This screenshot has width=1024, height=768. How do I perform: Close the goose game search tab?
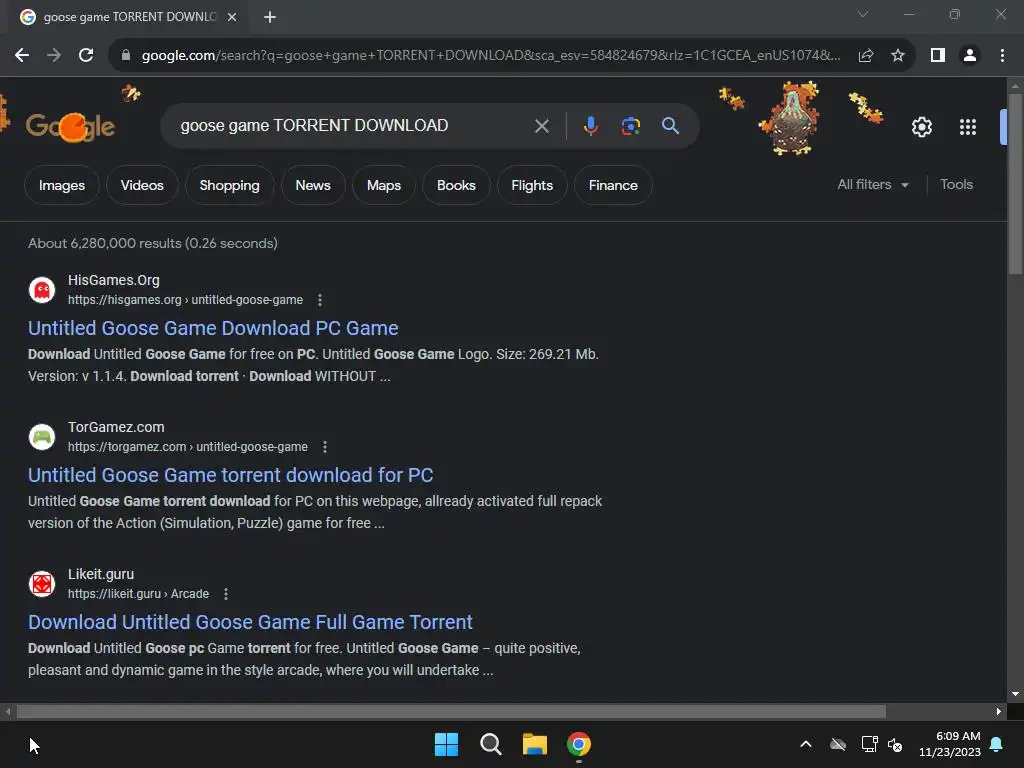pos(232,17)
